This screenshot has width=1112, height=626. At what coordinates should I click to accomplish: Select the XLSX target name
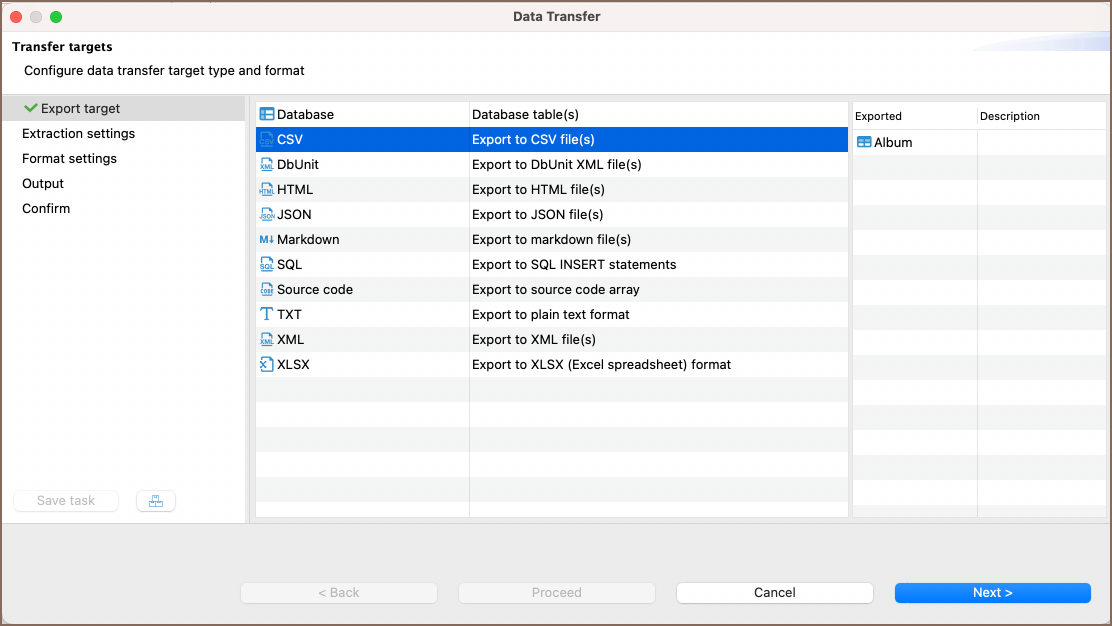coord(293,364)
